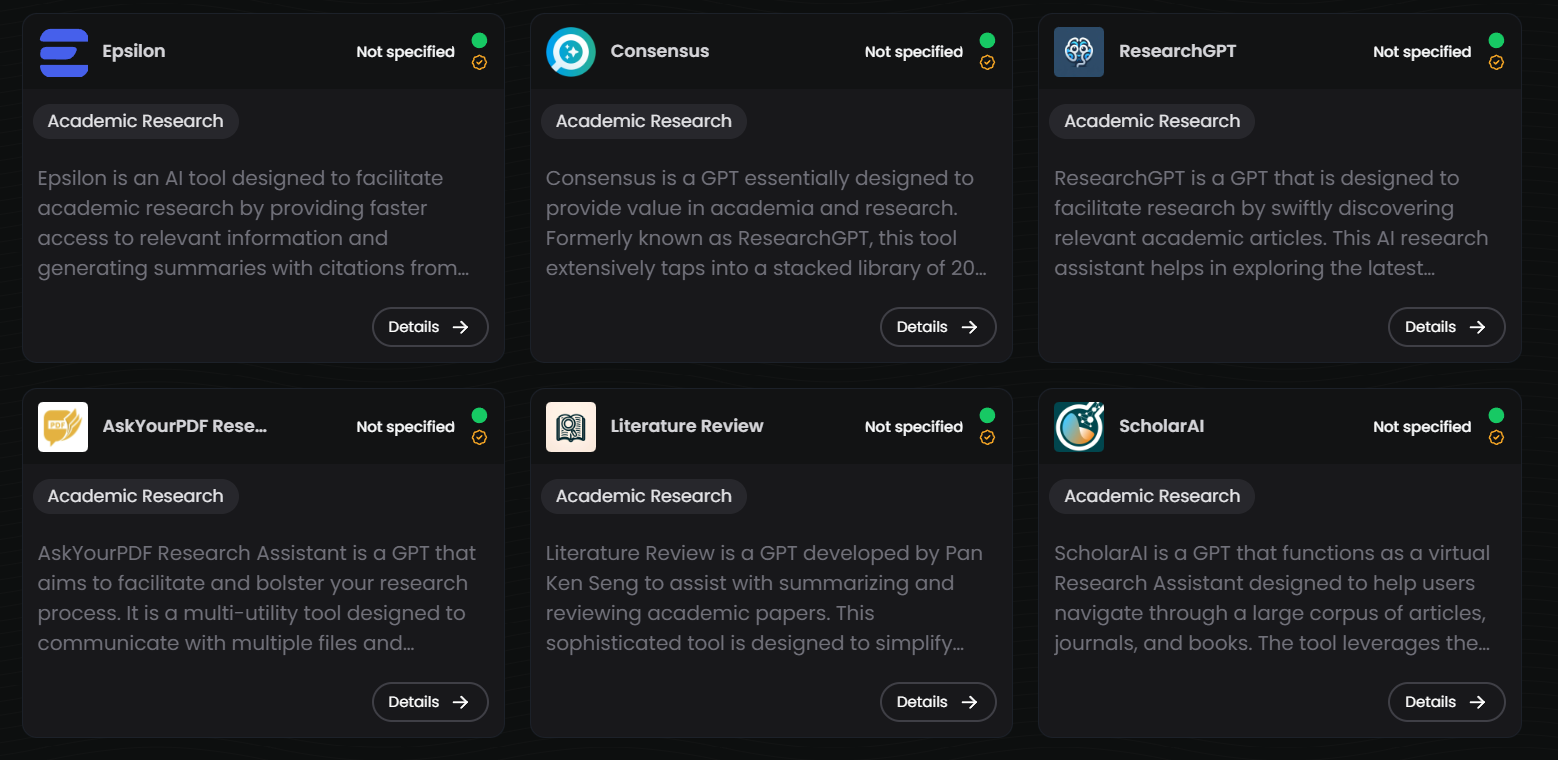
Task: Select Academic Research tag on Epsilon card
Action: pyautogui.click(x=136, y=121)
